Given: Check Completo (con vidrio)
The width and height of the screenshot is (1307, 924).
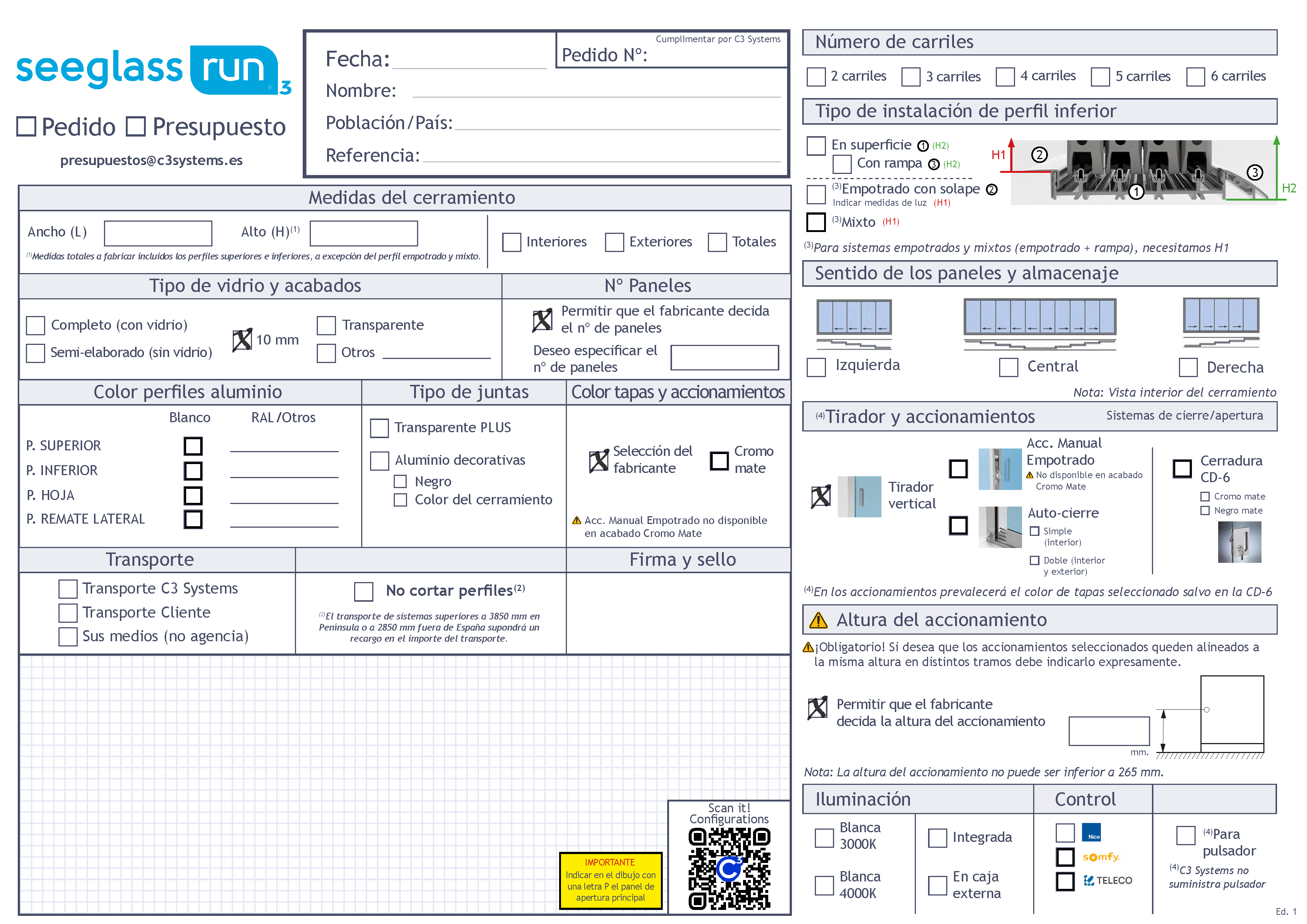Looking at the screenshot, I should [x=35, y=326].
